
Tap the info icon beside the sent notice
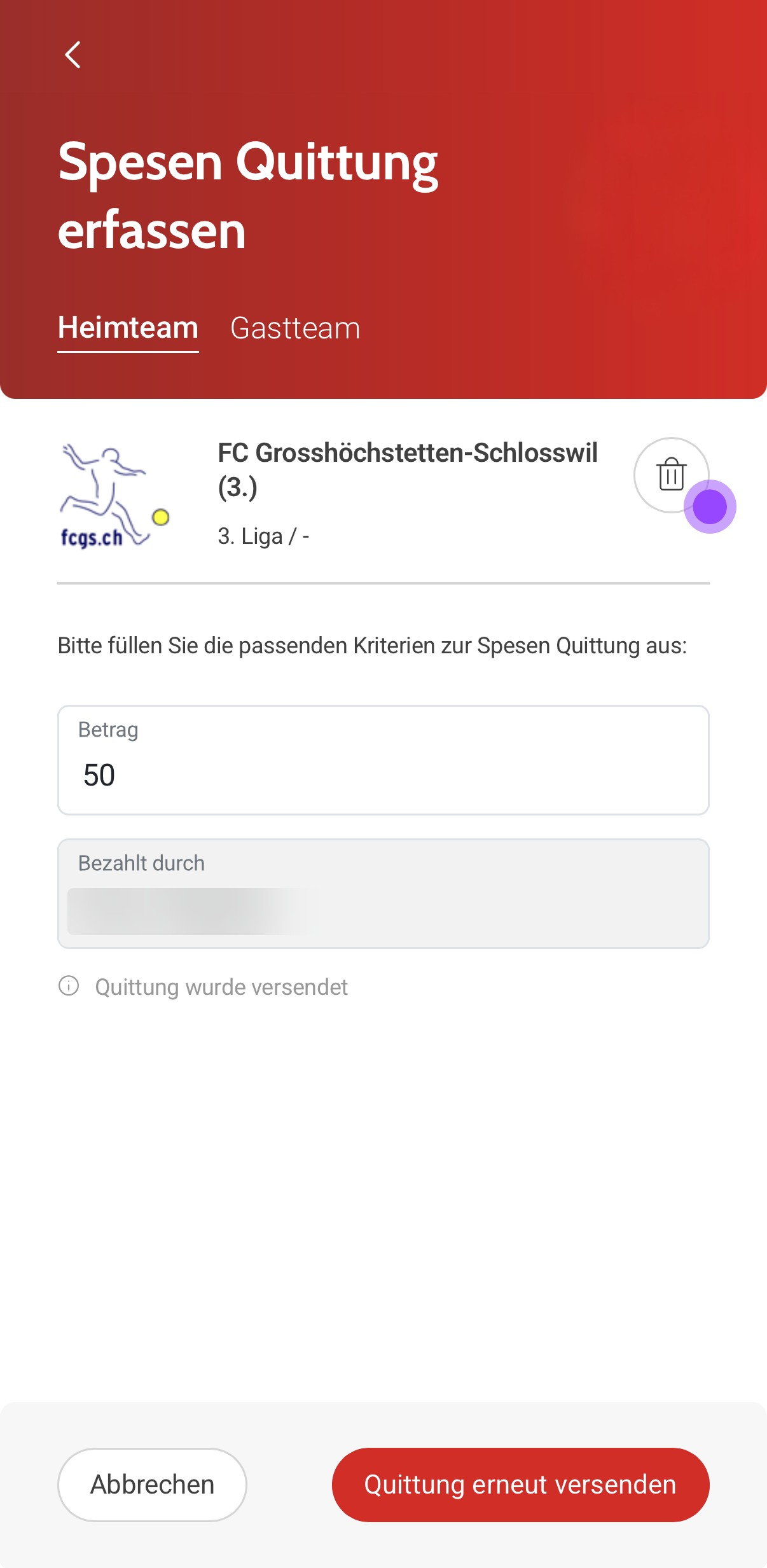point(69,986)
